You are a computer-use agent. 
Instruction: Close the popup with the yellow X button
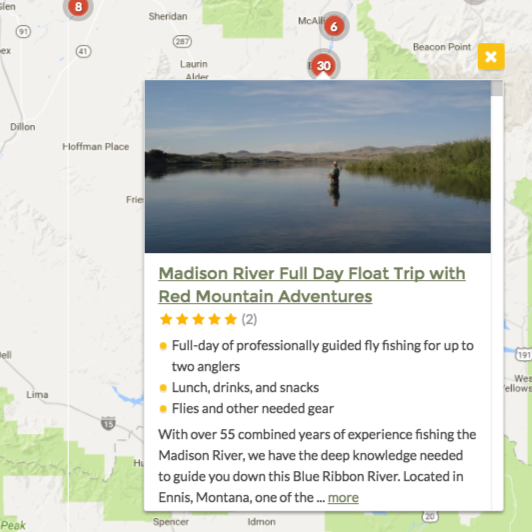pos(491,56)
